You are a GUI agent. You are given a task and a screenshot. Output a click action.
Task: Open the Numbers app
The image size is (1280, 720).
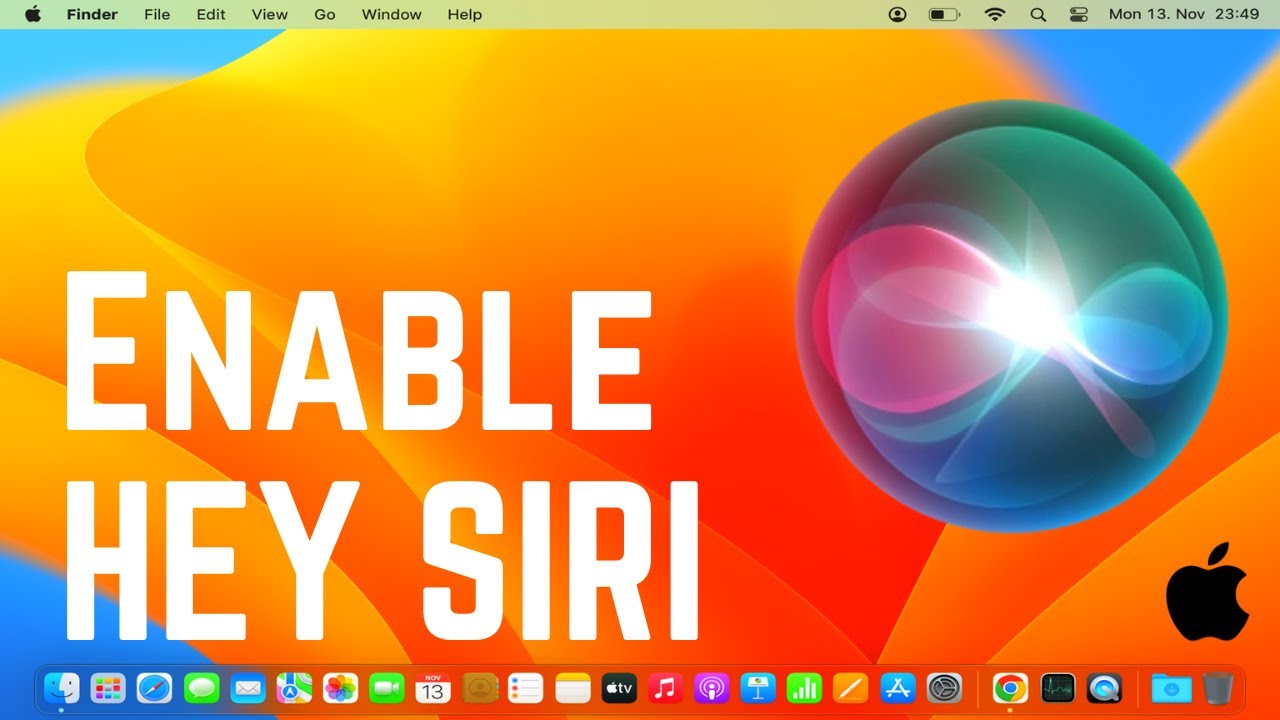(804, 688)
